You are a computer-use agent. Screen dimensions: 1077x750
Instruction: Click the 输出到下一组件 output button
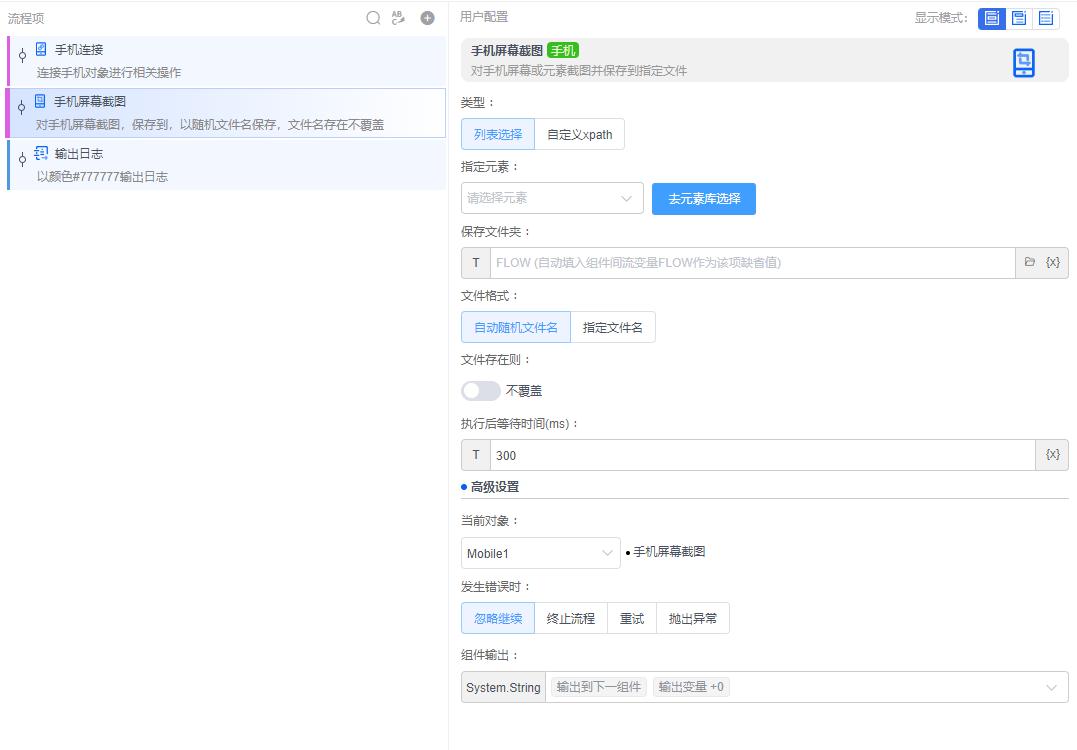pyautogui.click(x=597, y=687)
